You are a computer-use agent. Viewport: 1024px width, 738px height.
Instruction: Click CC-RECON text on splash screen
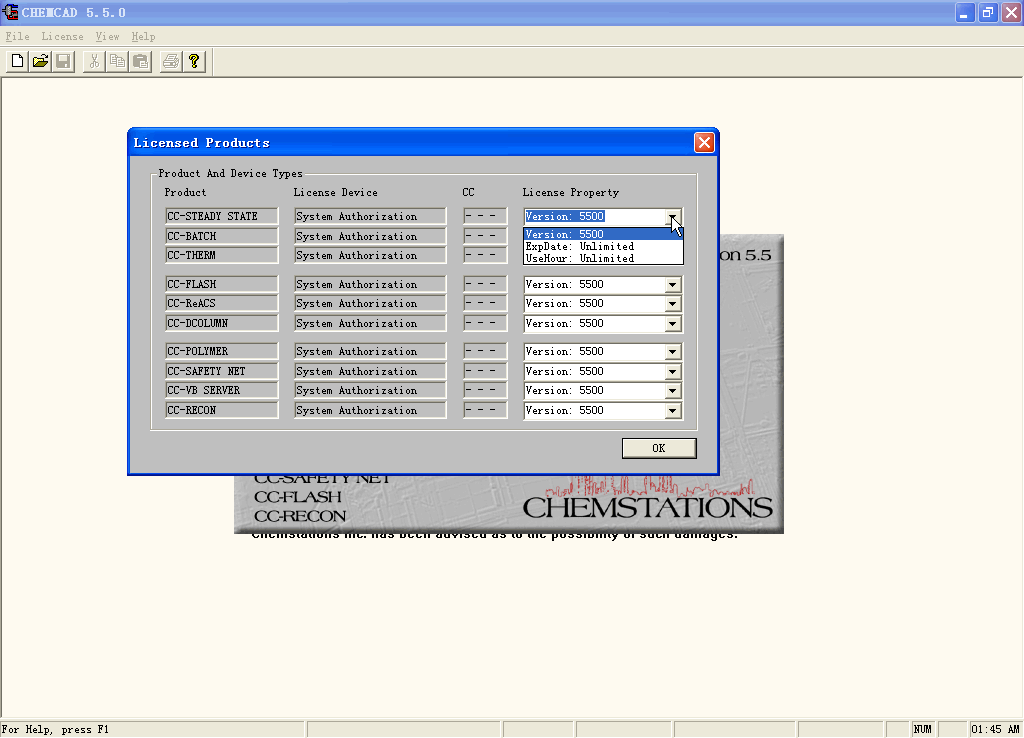[x=300, y=516]
